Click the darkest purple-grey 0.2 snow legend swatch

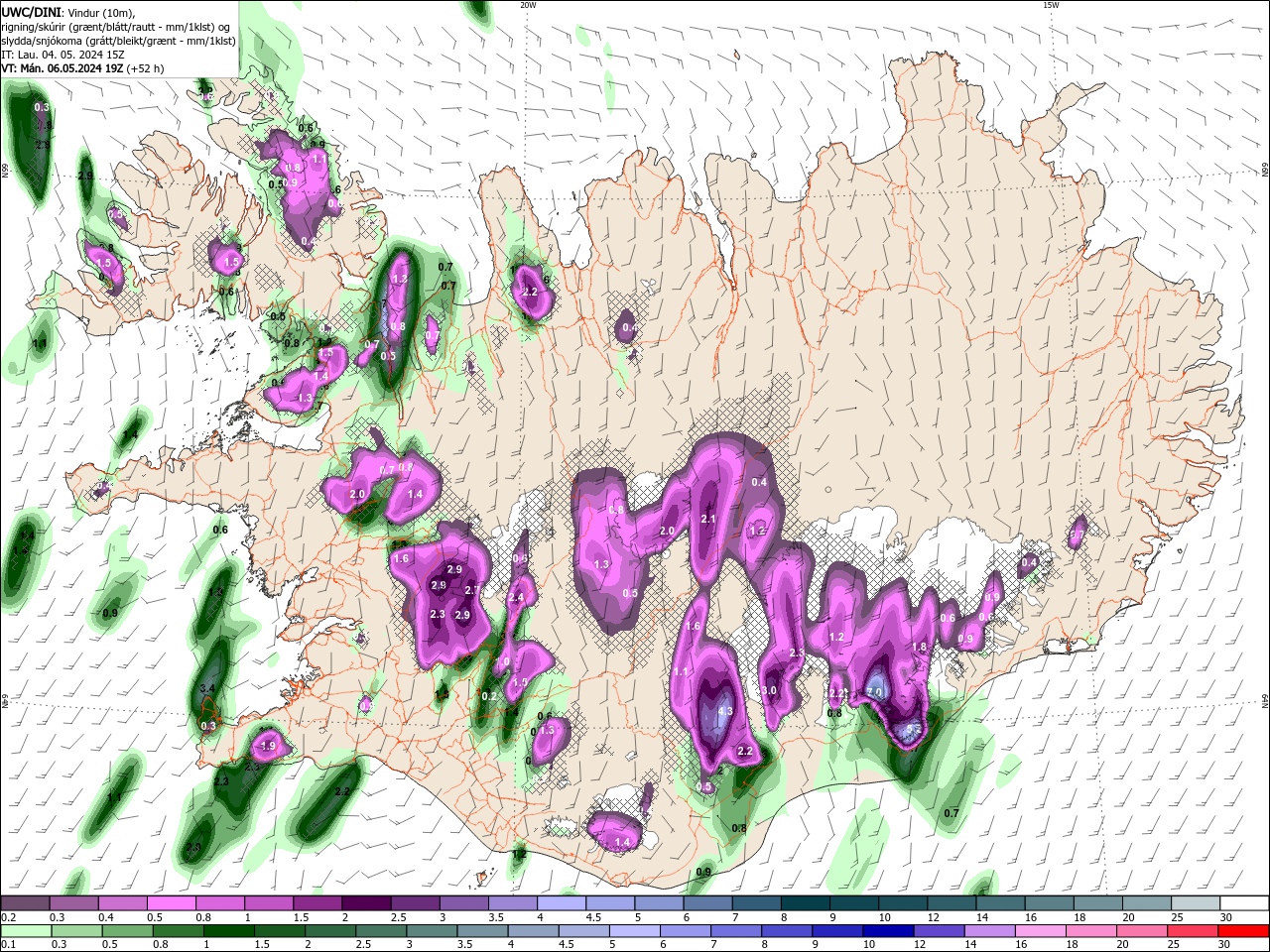click(x=26, y=903)
